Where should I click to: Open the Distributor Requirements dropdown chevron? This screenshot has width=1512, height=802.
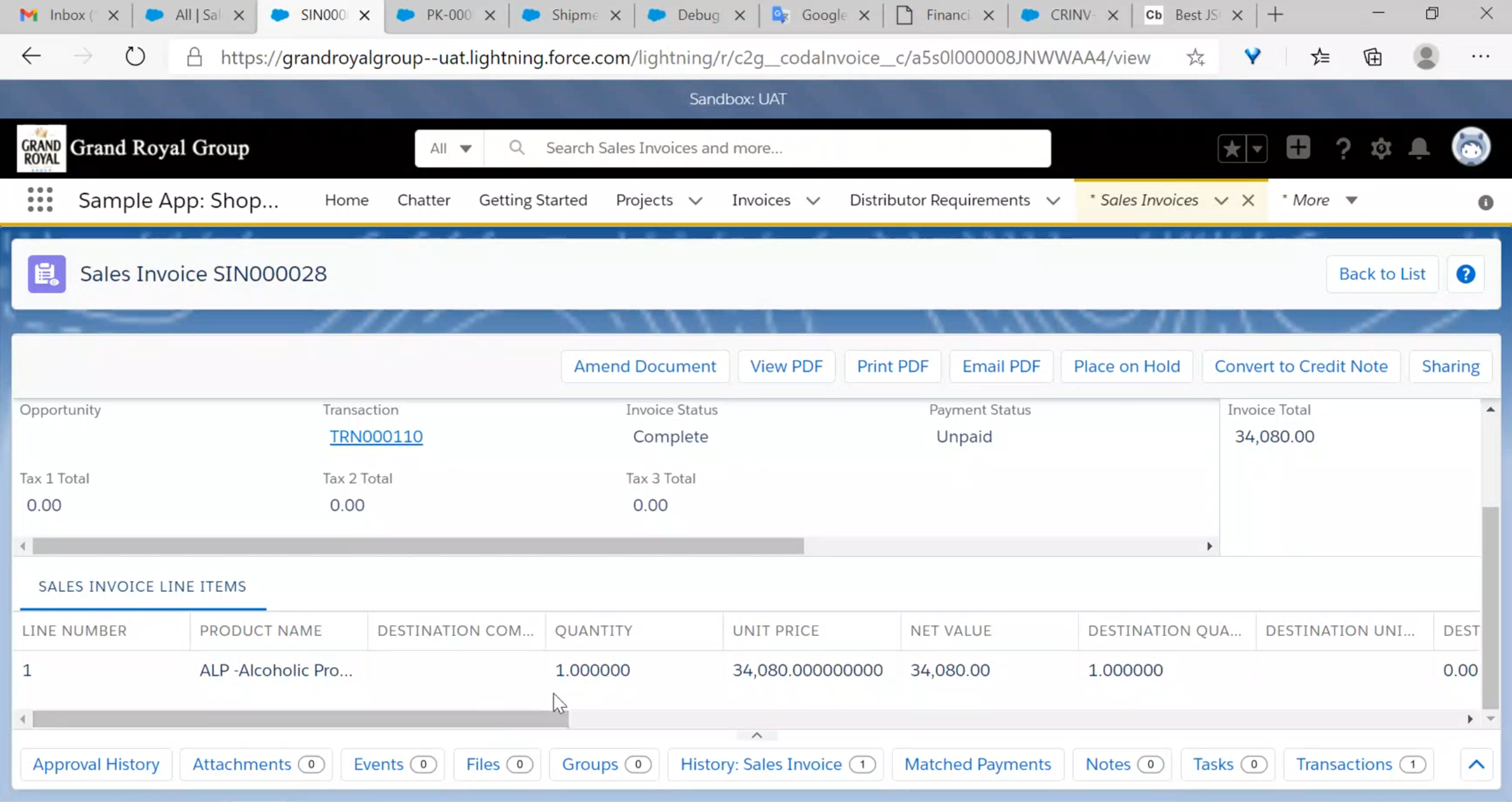pos(1053,200)
